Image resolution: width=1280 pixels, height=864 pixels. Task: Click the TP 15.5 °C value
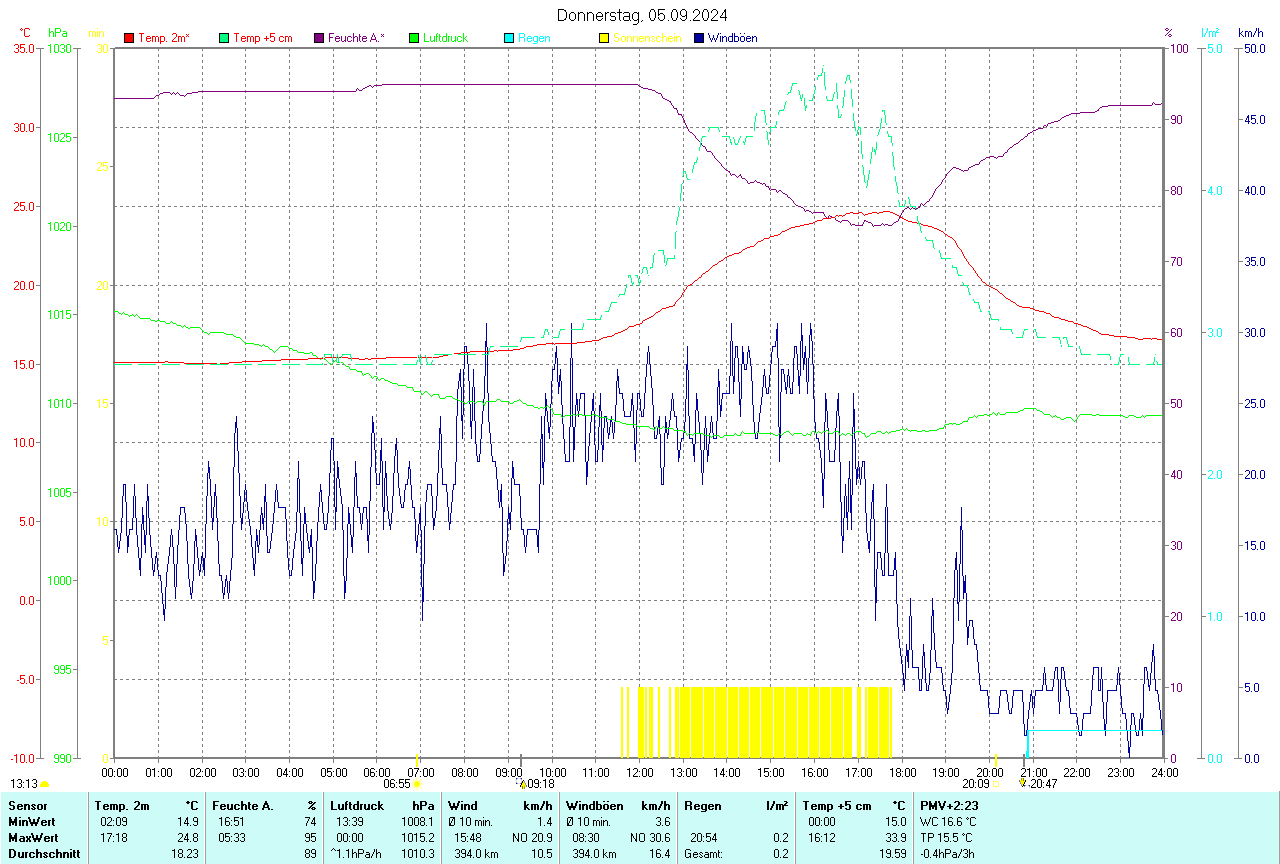coord(945,837)
